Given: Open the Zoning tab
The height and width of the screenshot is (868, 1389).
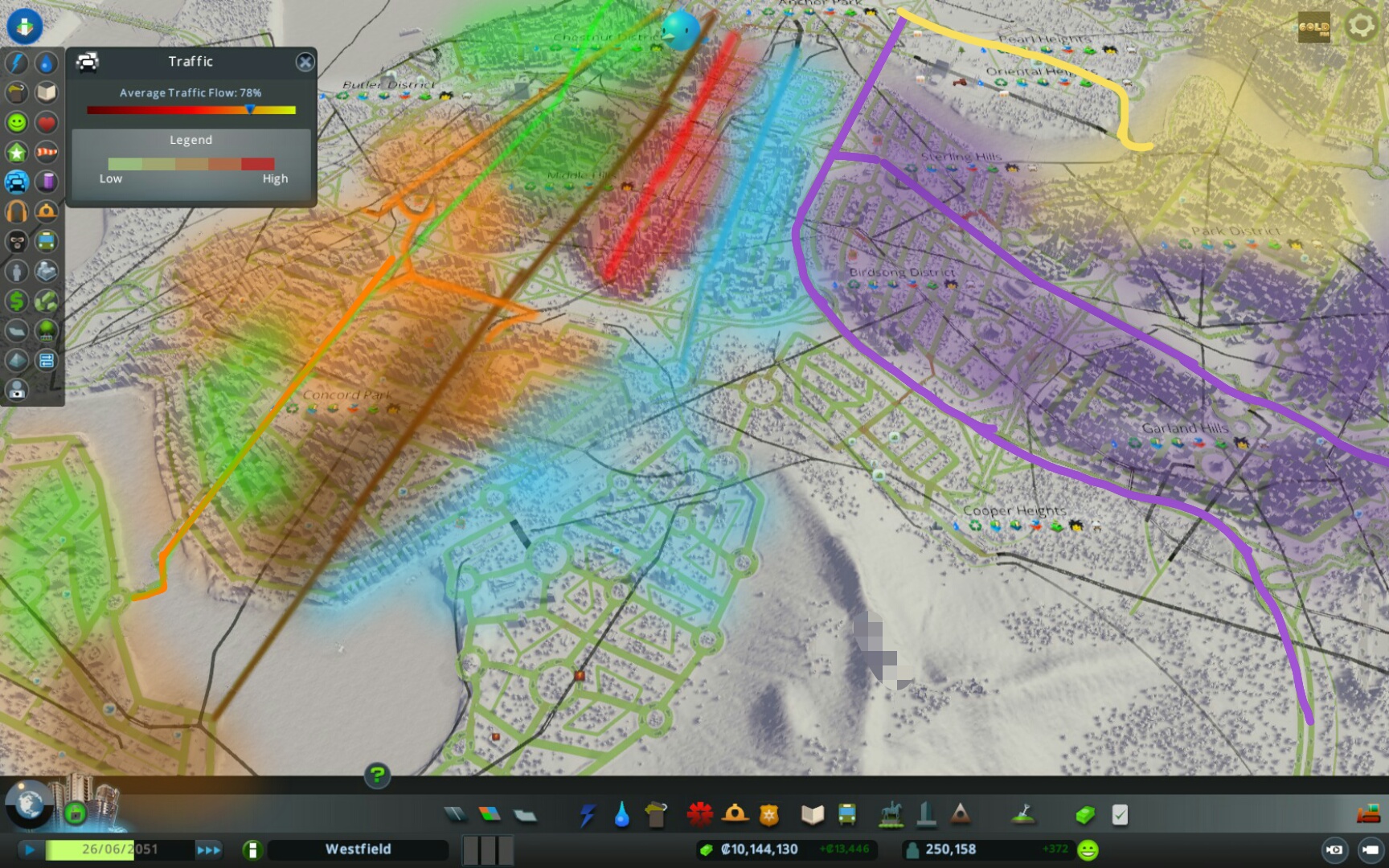Looking at the screenshot, I should coord(490,815).
